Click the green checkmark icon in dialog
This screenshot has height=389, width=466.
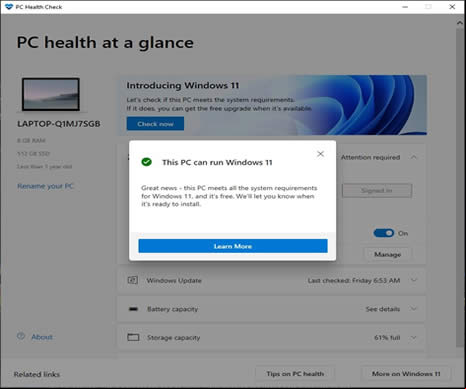(146, 162)
